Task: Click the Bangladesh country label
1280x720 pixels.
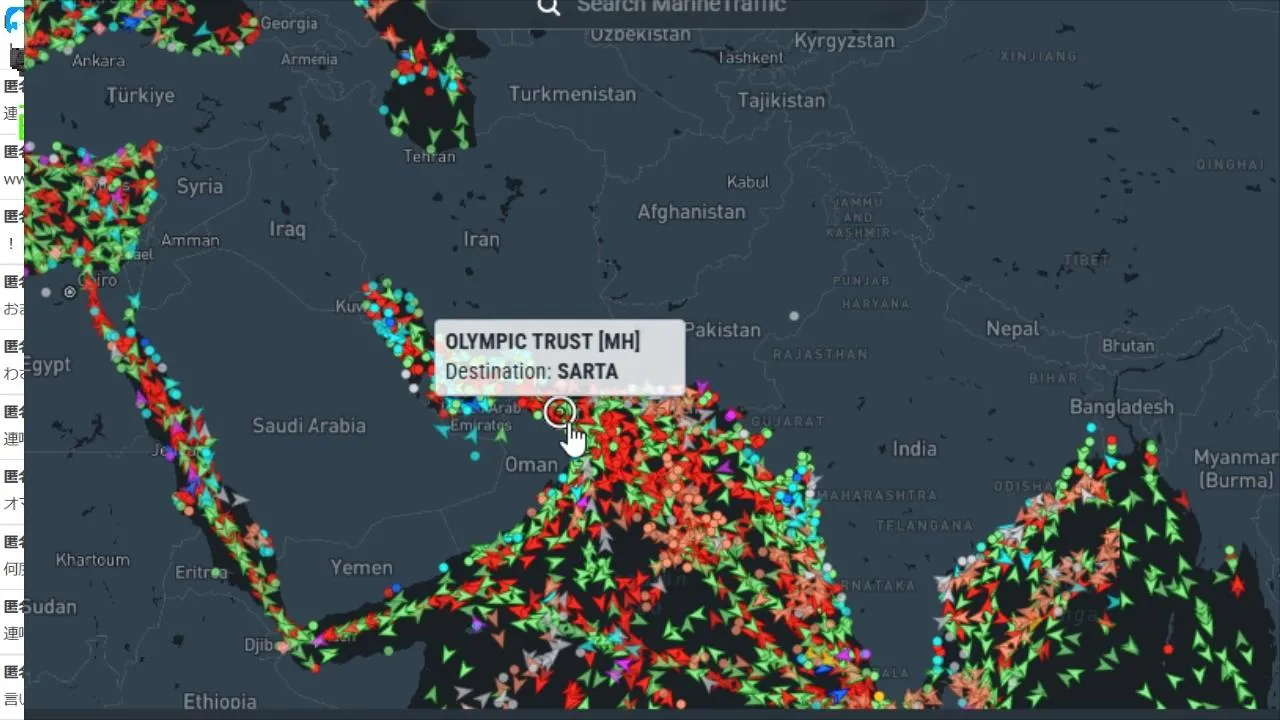Action: click(1121, 407)
